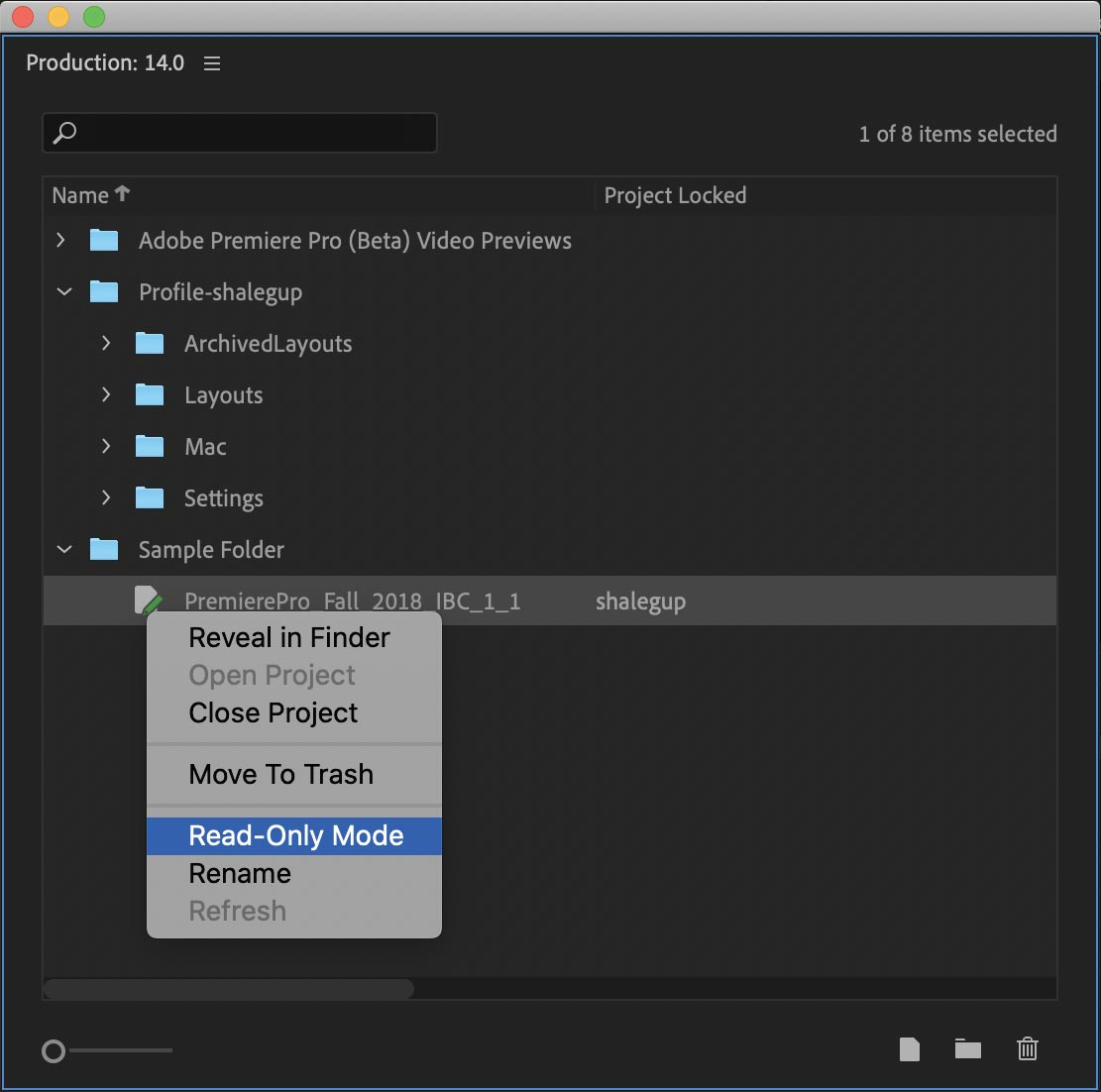Click the zoom slider handle
The height and width of the screenshot is (1092, 1101).
[x=54, y=1050]
